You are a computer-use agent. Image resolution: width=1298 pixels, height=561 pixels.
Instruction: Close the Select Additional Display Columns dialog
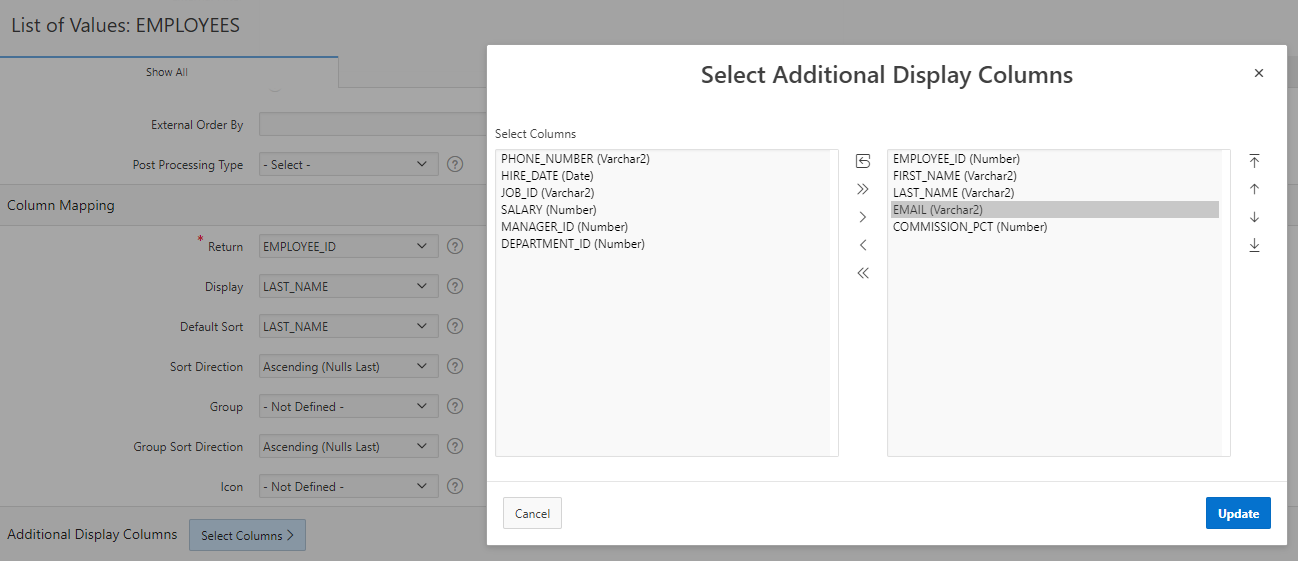pos(1259,73)
